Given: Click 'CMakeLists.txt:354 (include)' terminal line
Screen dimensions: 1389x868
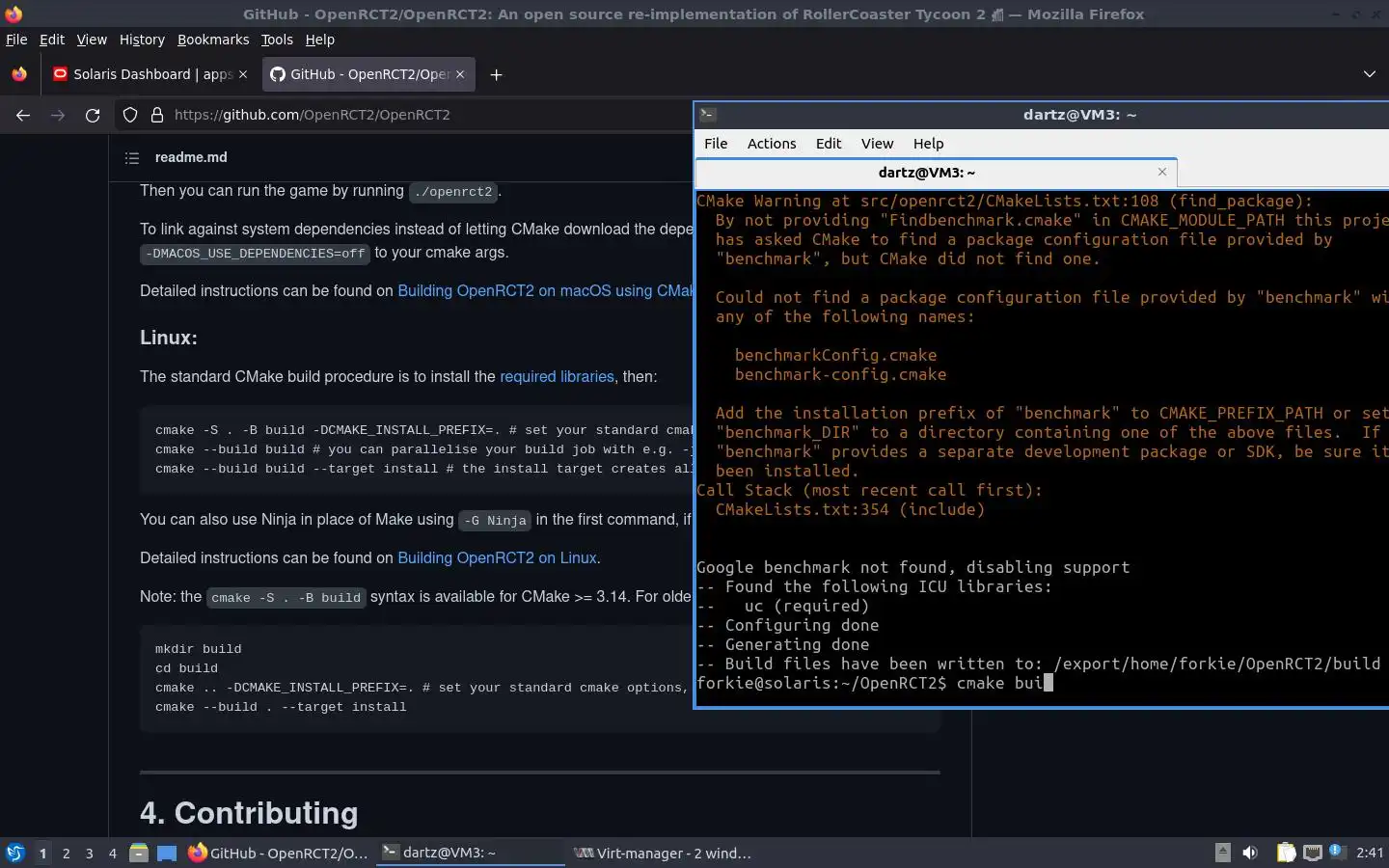Looking at the screenshot, I should [x=850, y=509].
